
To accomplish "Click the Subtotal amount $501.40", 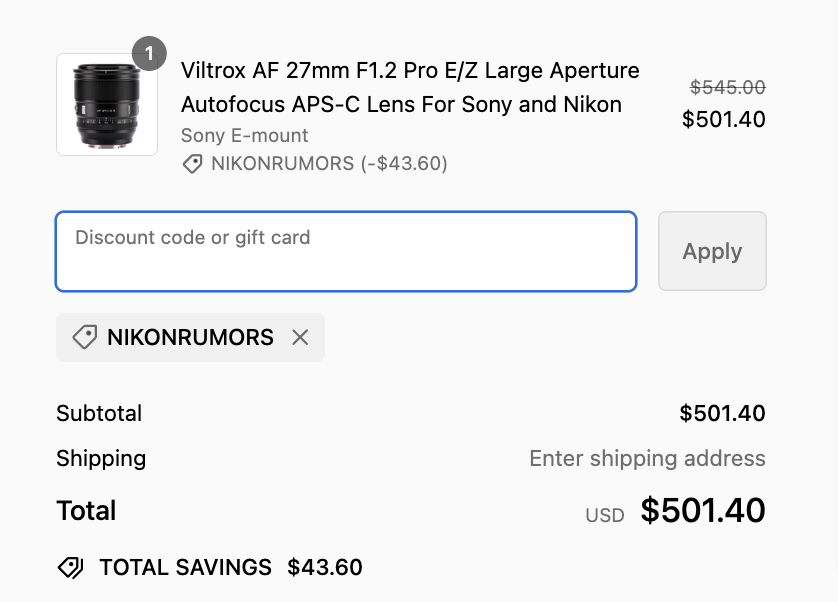I will (722, 413).
